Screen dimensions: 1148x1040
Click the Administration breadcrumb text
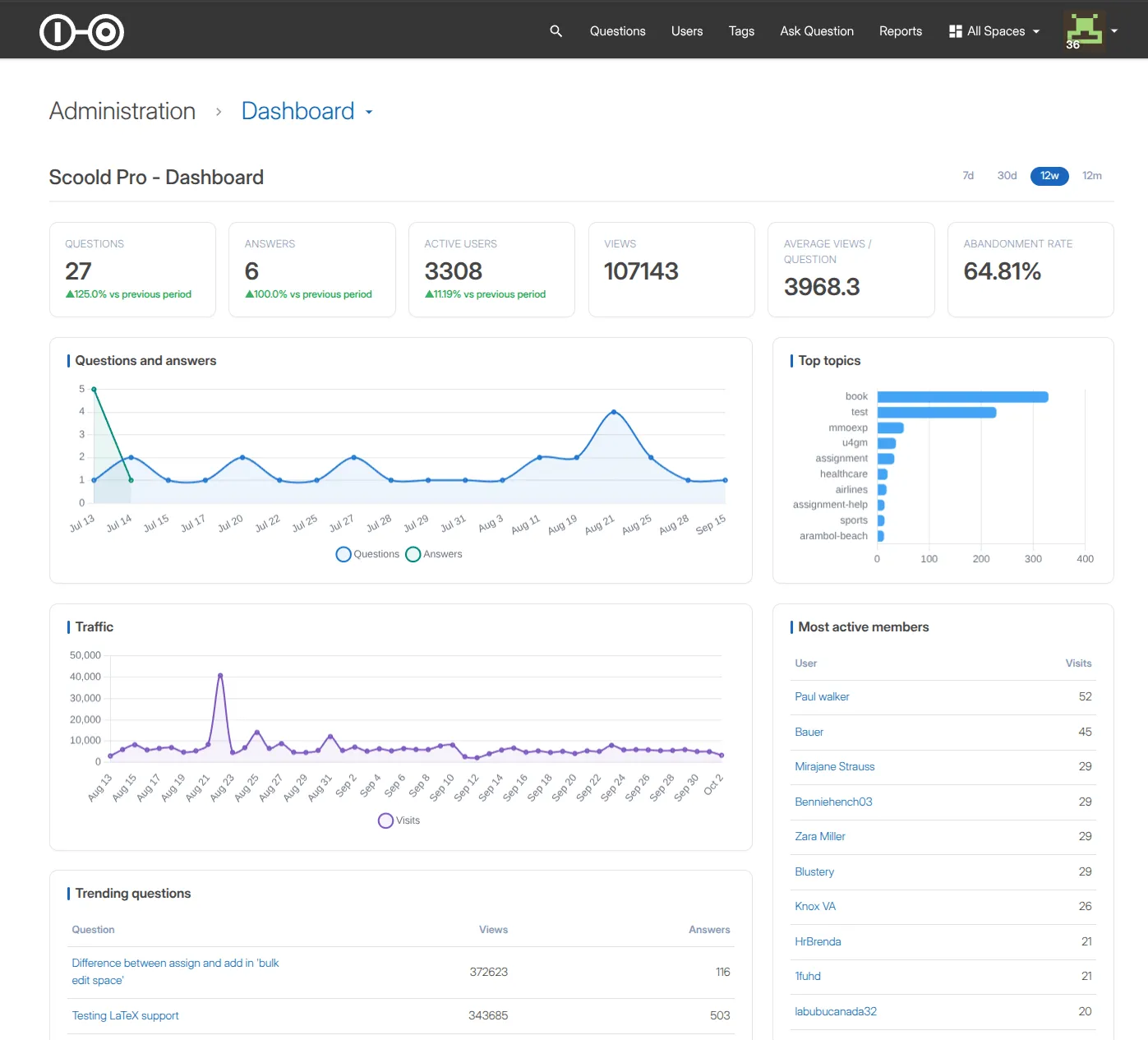[x=122, y=112]
